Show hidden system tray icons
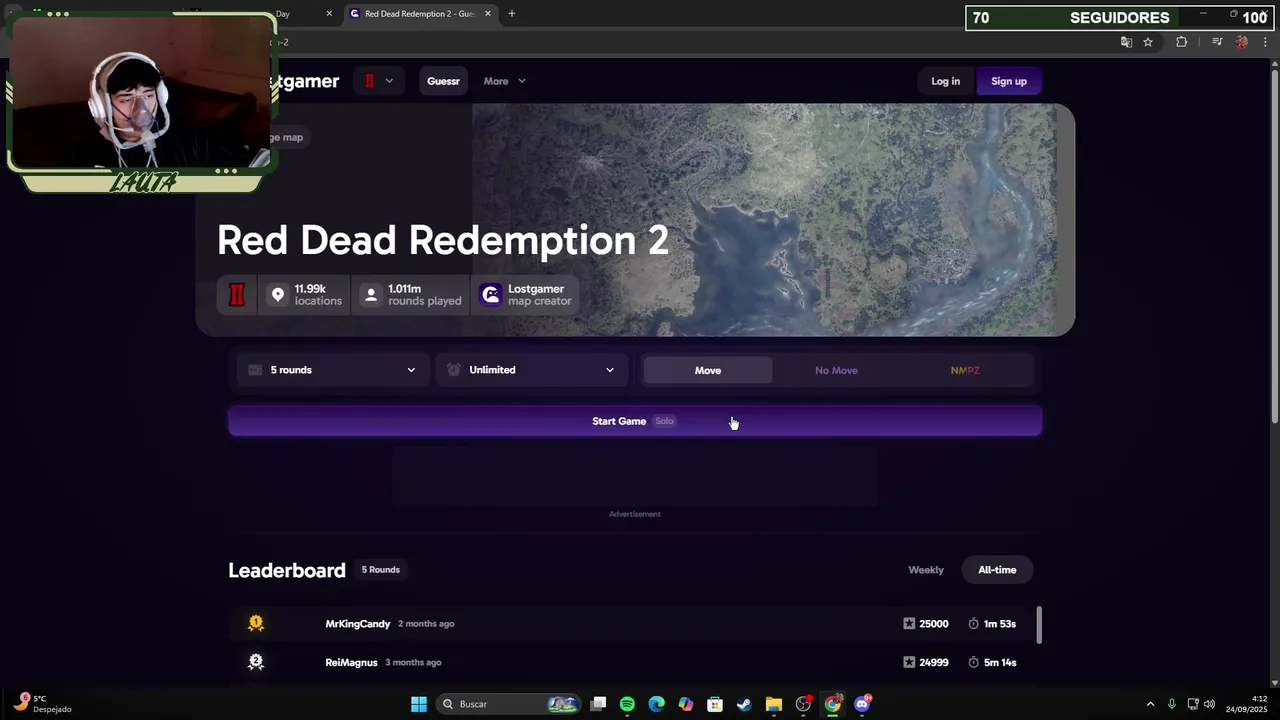This screenshot has height=720, width=1280. click(x=1150, y=704)
